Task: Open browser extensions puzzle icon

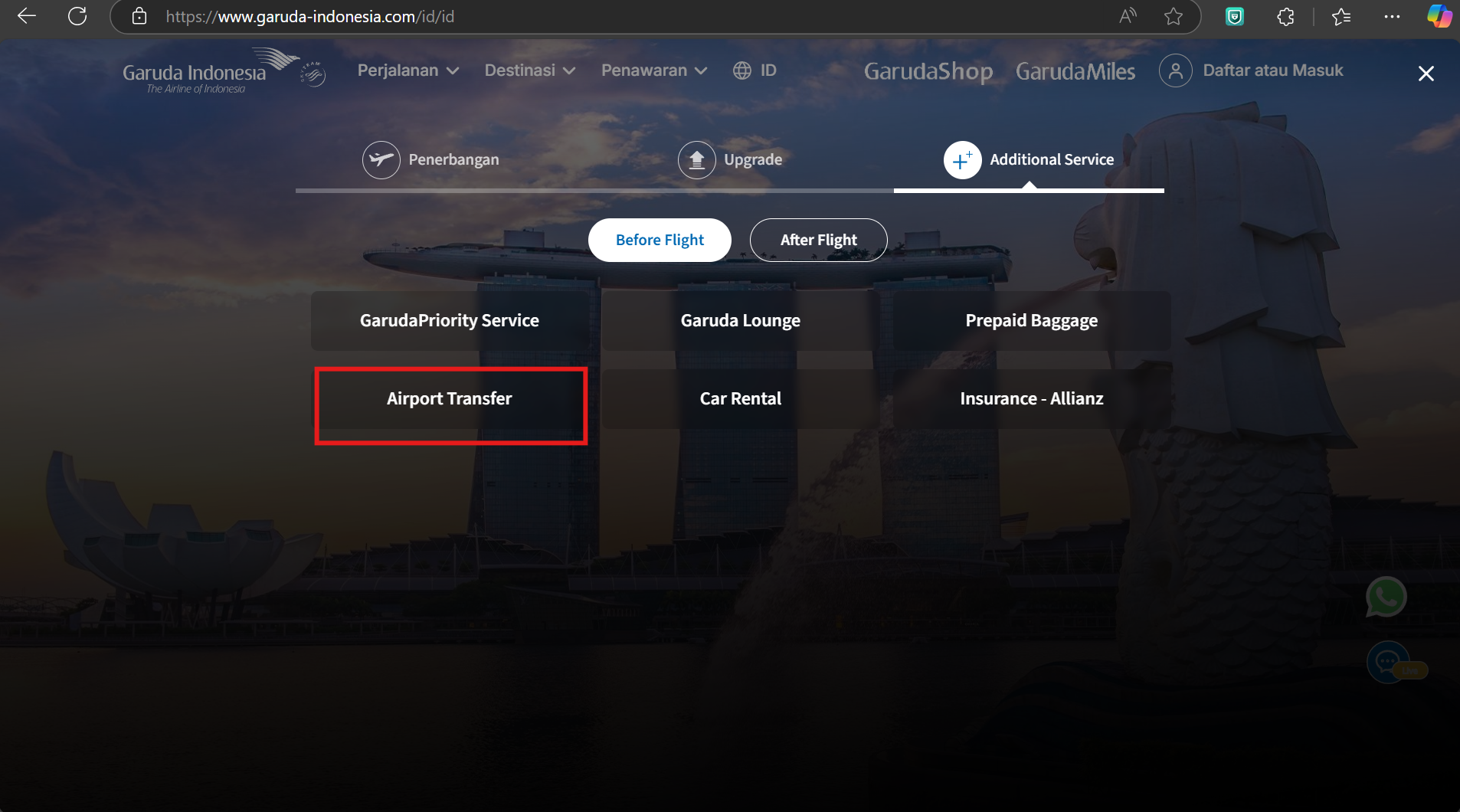Action: pos(1285,16)
